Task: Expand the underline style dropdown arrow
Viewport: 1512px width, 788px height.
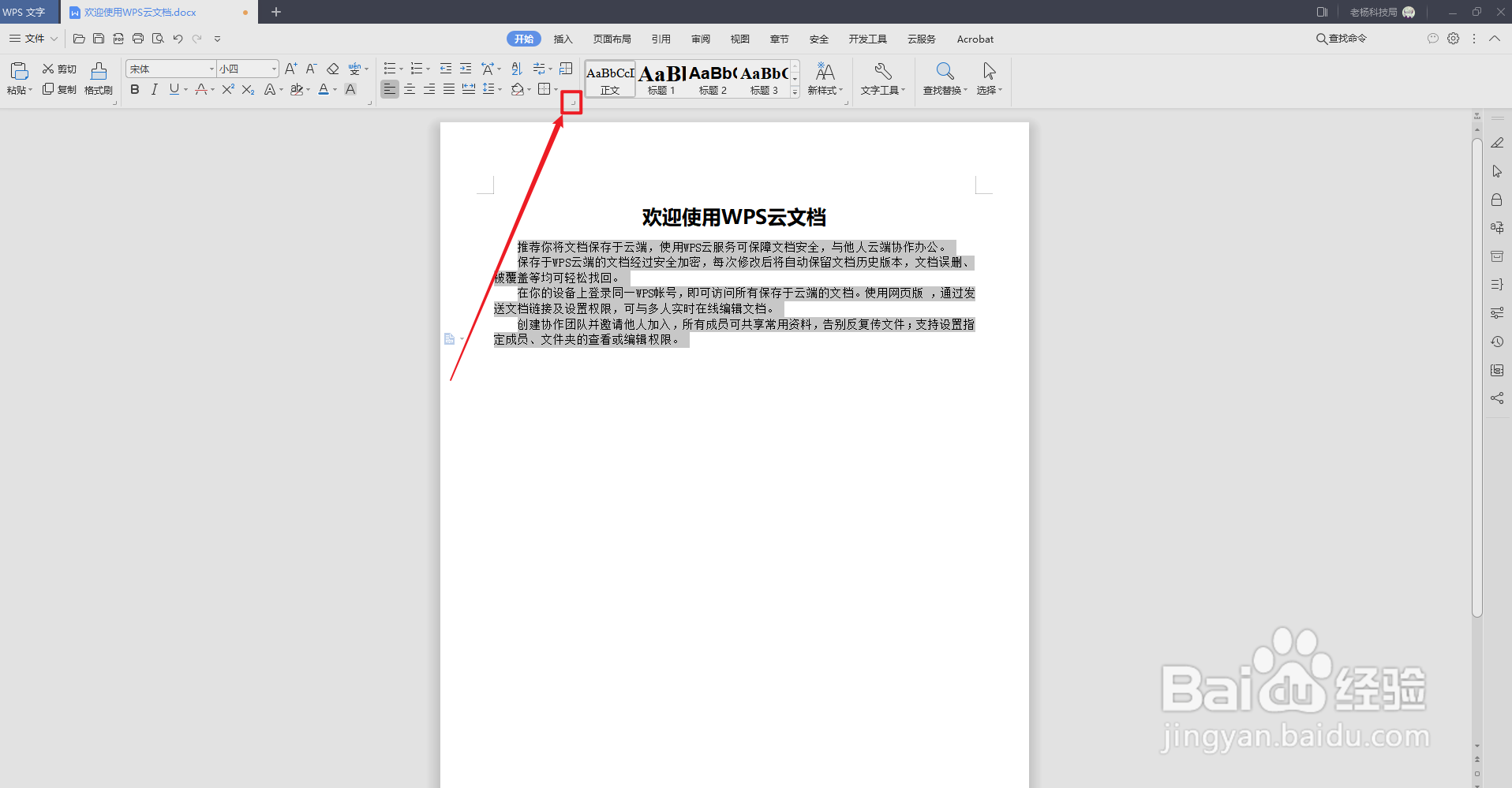Action: pyautogui.click(x=185, y=90)
